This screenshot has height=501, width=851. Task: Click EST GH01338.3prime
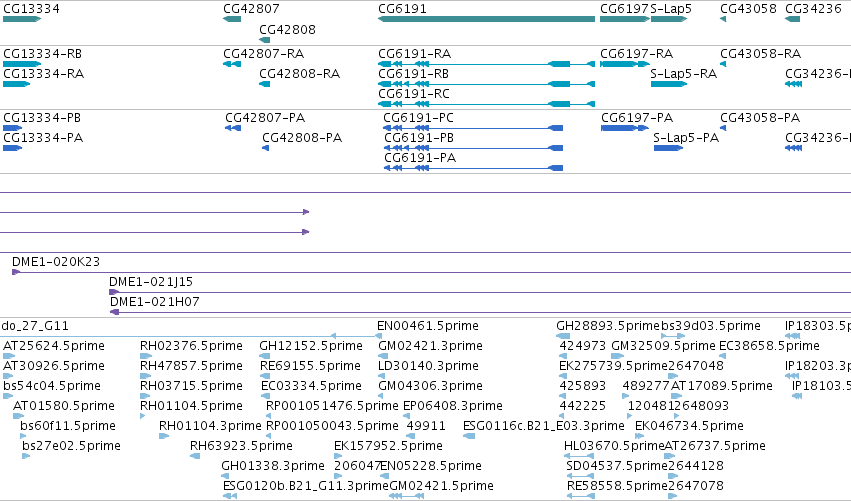pos(273,466)
